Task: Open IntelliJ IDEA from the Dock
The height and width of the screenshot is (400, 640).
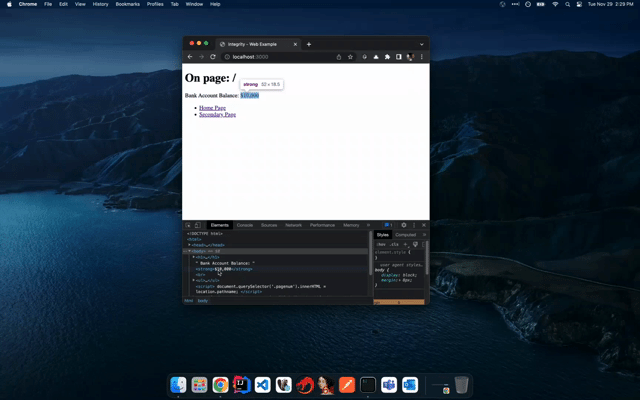Action: tap(242, 385)
